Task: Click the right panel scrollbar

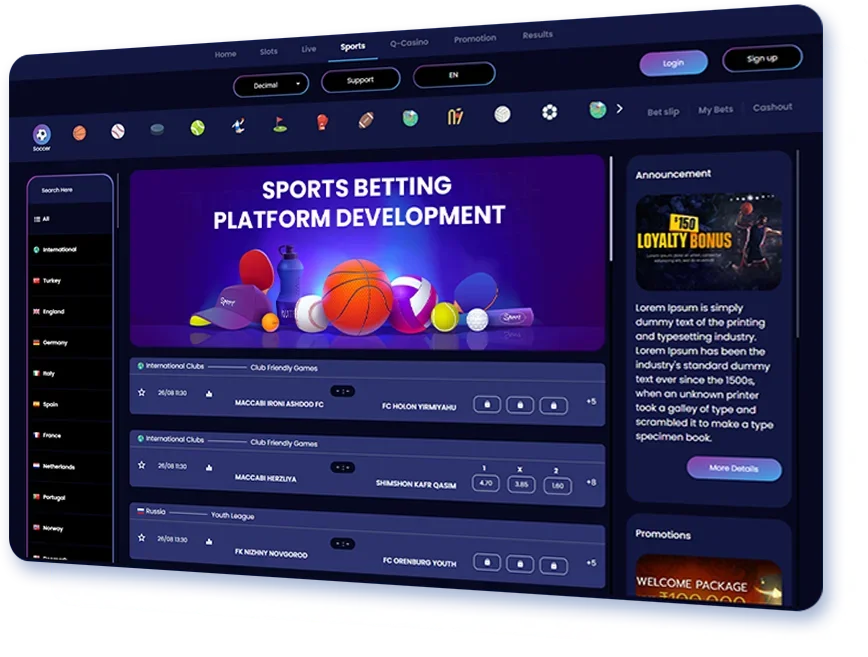Action: point(798,244)
